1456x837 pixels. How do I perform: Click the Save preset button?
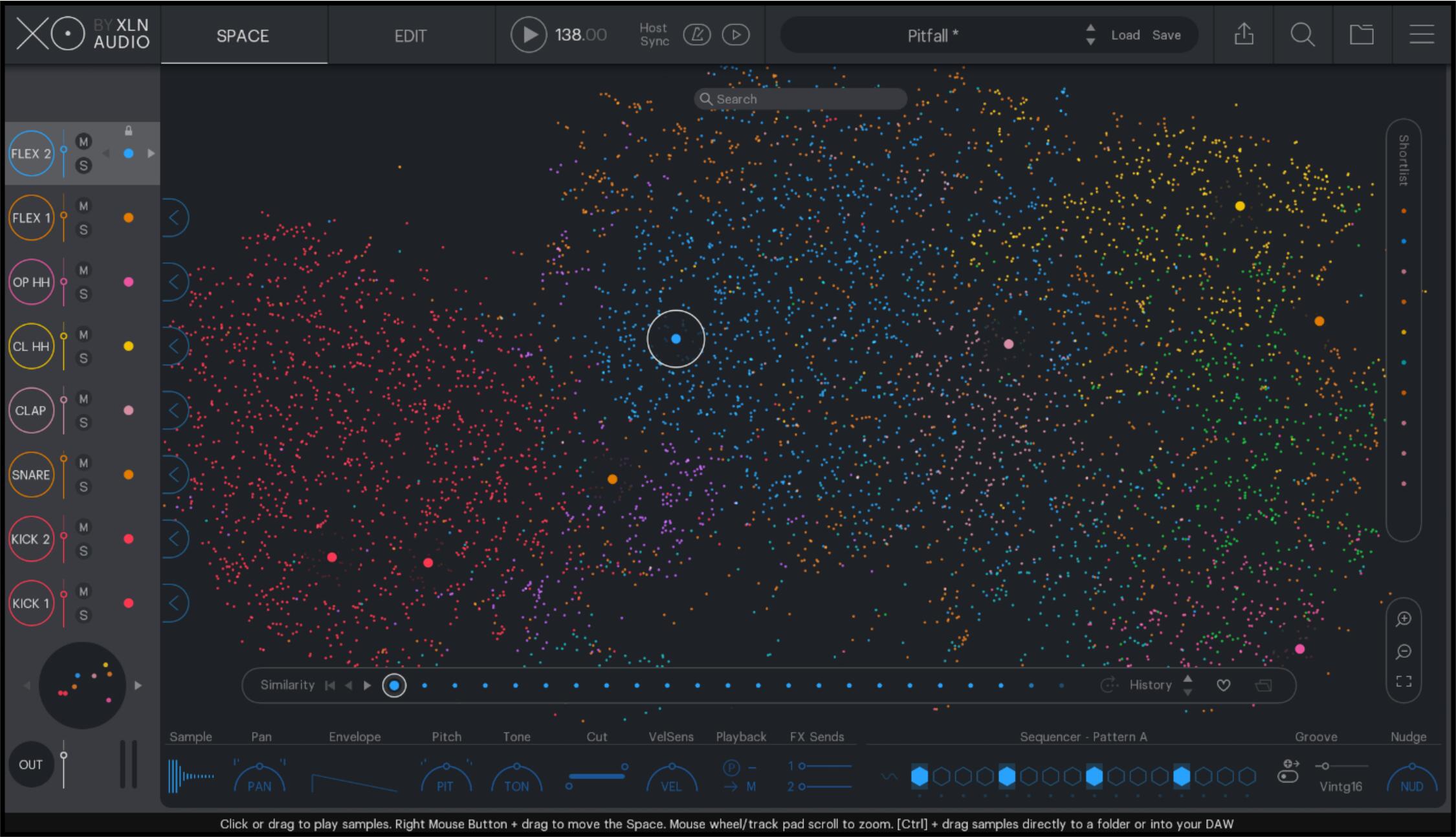(x=1166, y=35)
